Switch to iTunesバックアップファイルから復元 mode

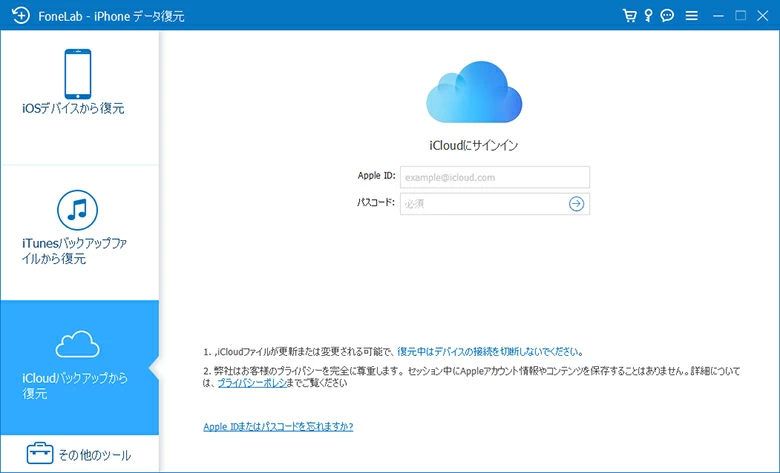tap(78, 231)
